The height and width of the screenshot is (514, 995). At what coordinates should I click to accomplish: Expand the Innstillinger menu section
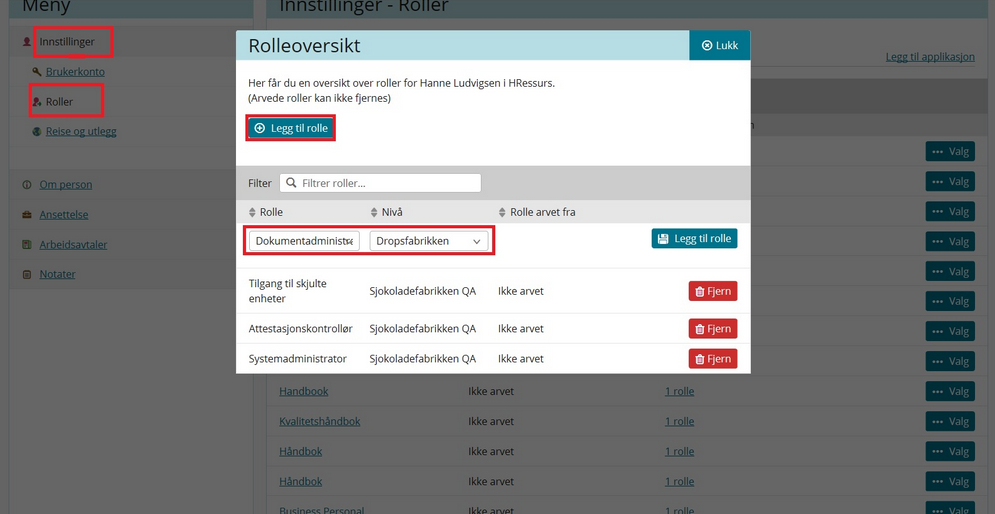[x=67, y=42]
